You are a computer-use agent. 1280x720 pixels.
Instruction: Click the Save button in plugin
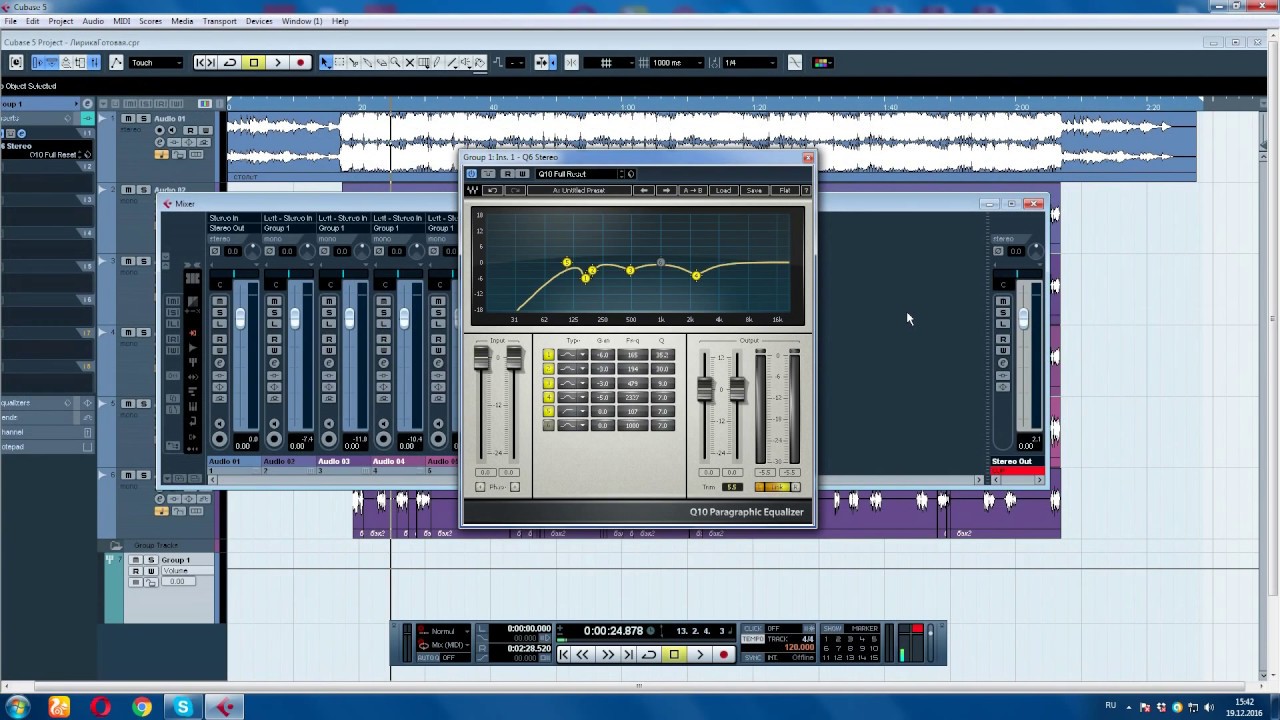[x=754, y=190]
